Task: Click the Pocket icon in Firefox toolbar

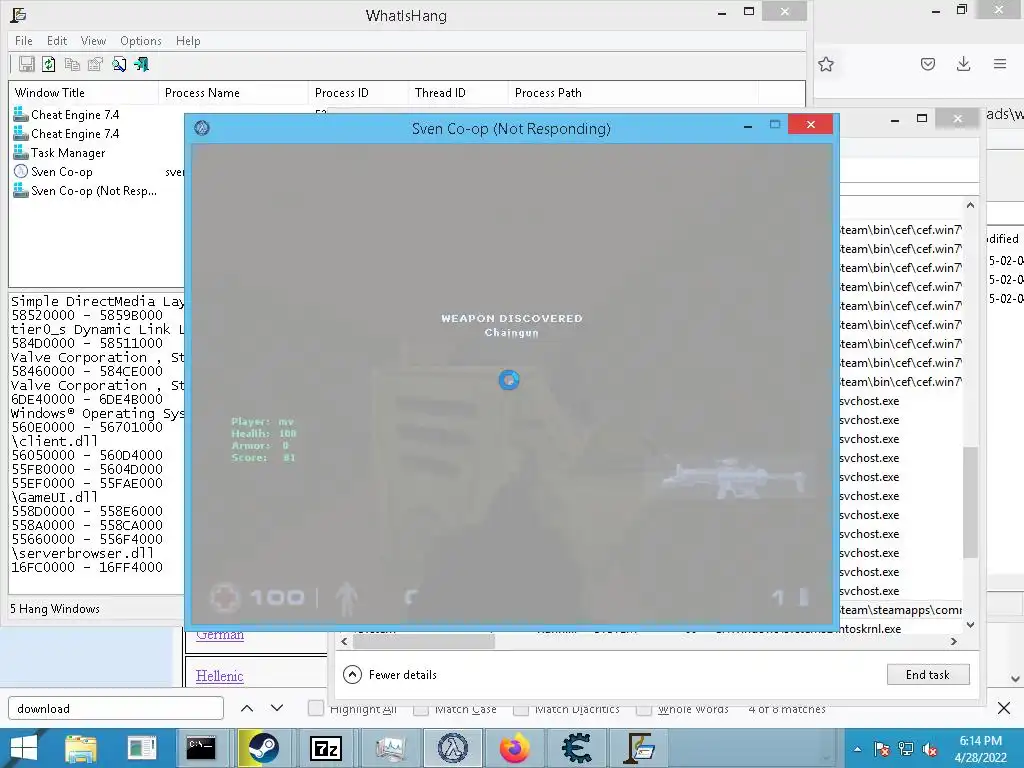Action: [x=928, y=64]
